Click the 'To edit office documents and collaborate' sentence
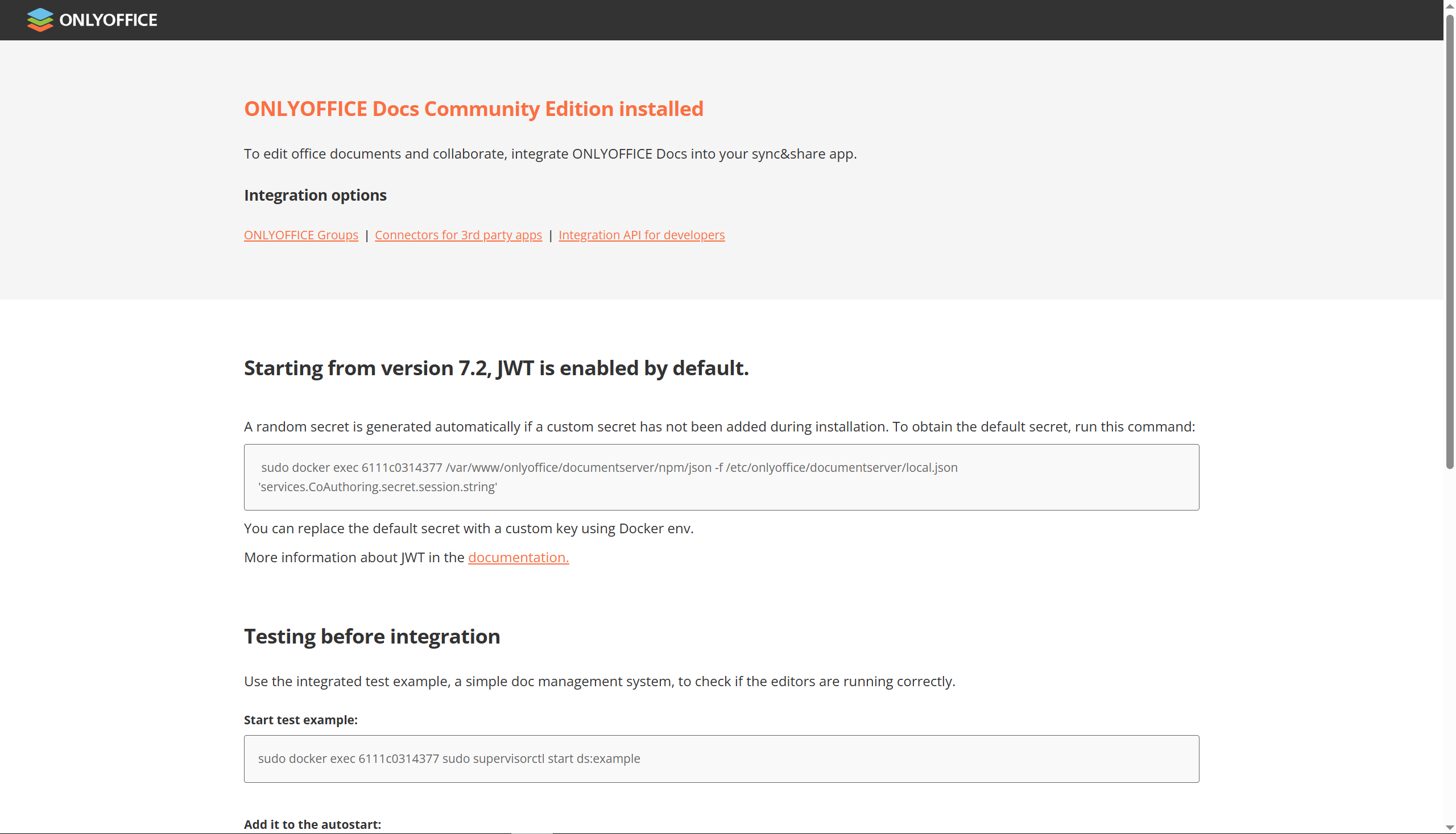This screenshot has height=834, width=1456. [550, 153]
